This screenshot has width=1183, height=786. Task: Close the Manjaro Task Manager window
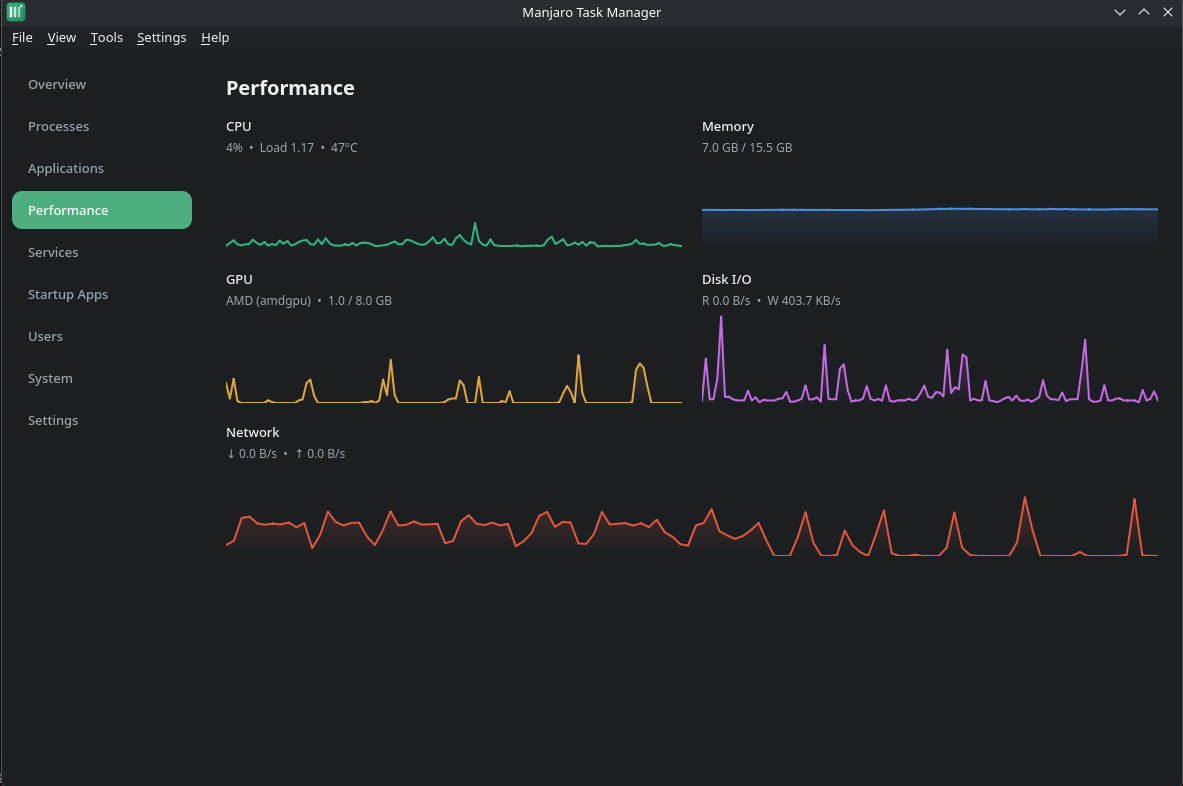1168,12
